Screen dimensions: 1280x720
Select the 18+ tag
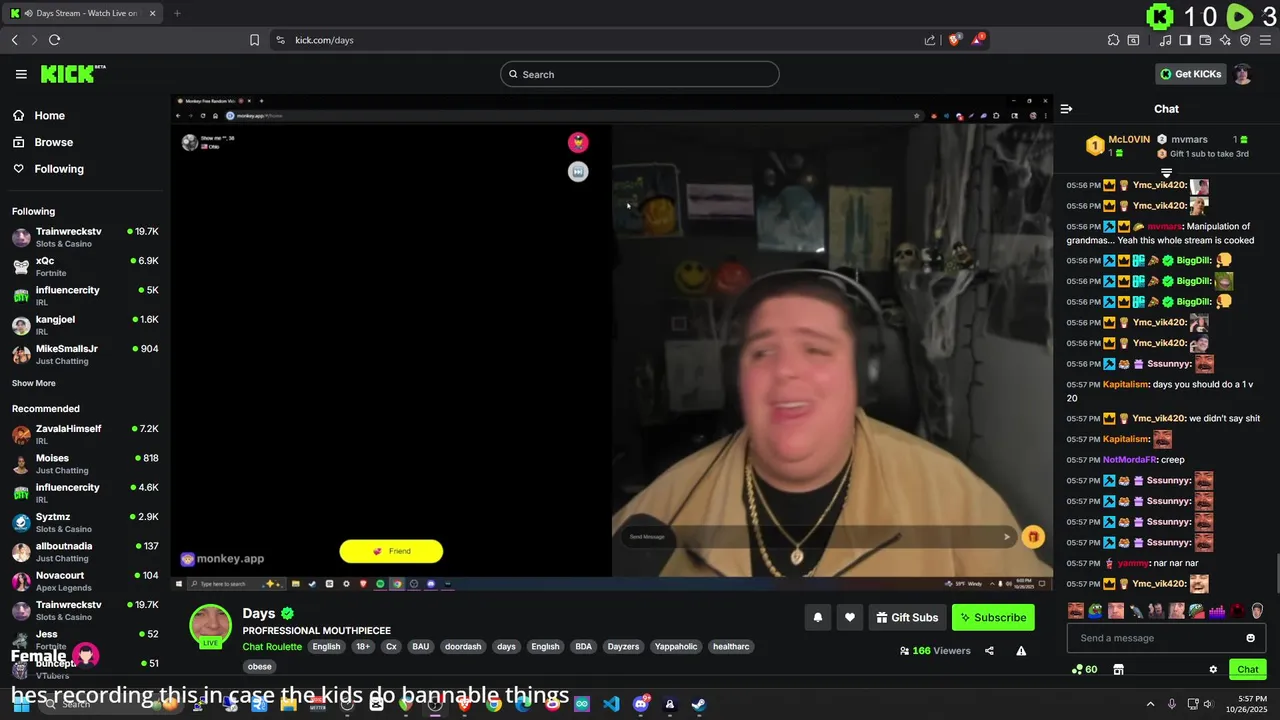tap(363, 647)
